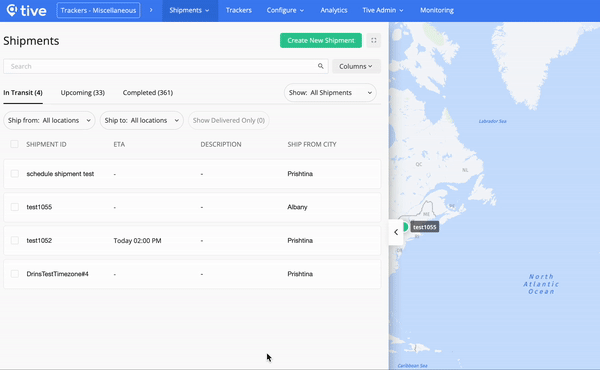The image size is (600, 370).
Task: Switch to In Transit (4) tab
Action: [23, 93]
